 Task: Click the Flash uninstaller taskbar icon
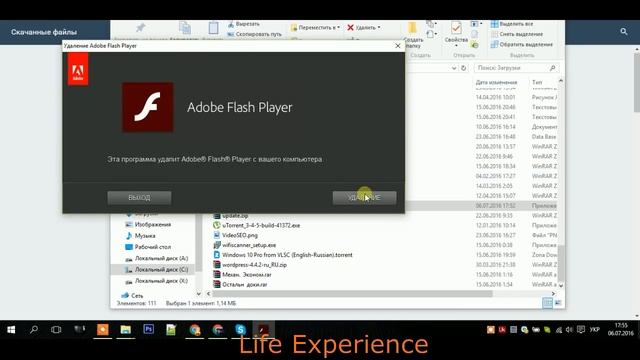click(x=263, y=329)
